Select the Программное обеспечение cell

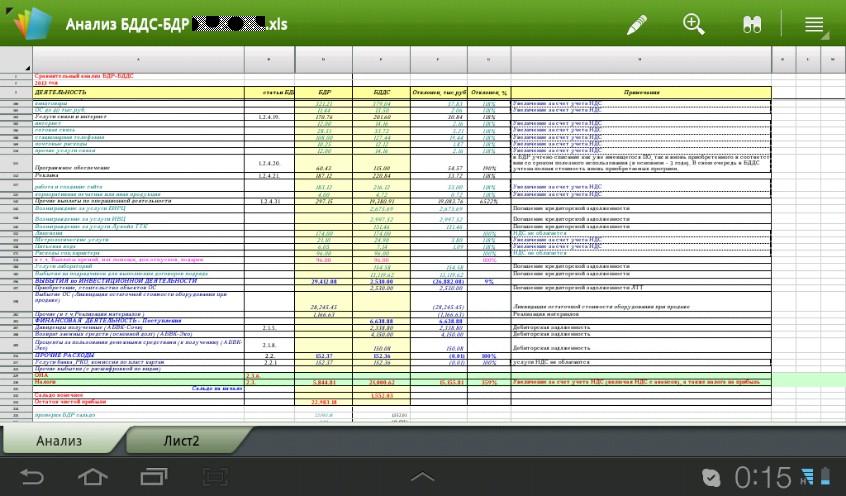138,164
